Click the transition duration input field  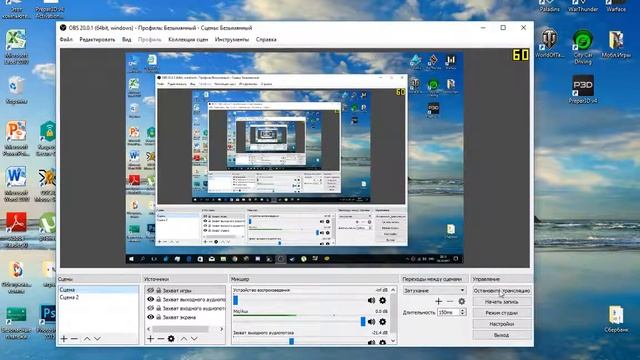pos(448,312)
